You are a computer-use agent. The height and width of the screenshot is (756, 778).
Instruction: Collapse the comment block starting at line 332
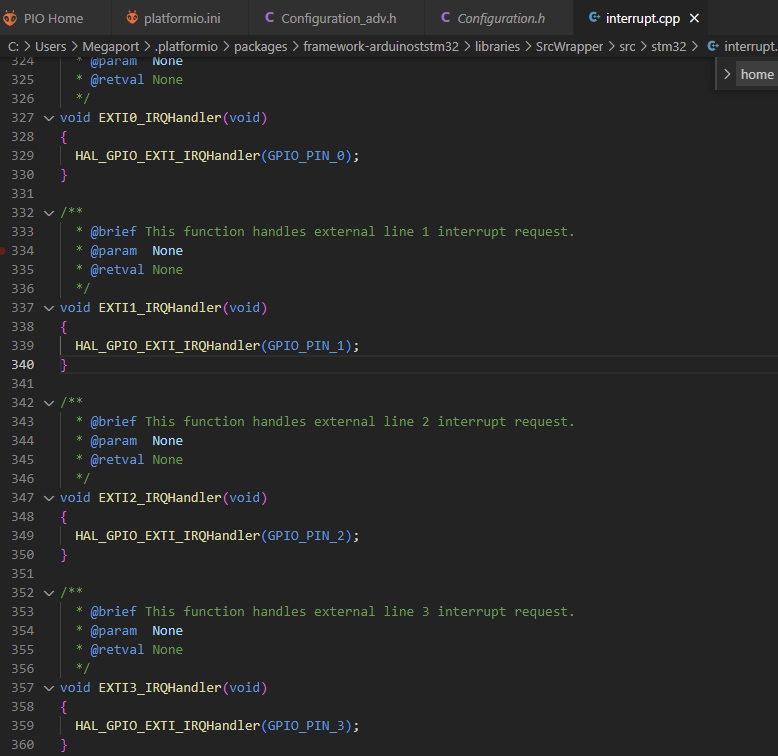click(x=49, y=213)
